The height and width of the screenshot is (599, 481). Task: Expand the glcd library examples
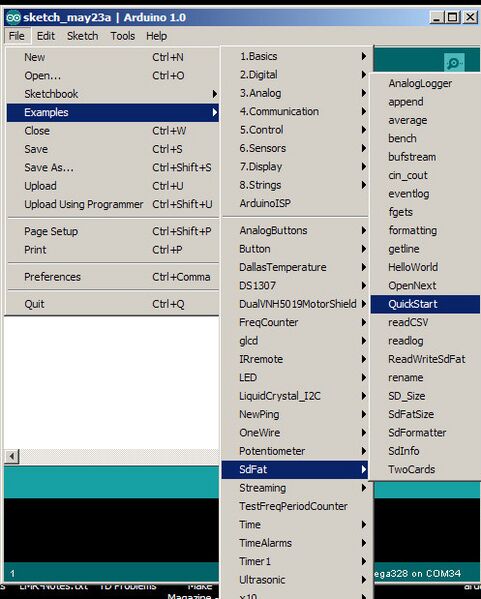coord(295,341)
